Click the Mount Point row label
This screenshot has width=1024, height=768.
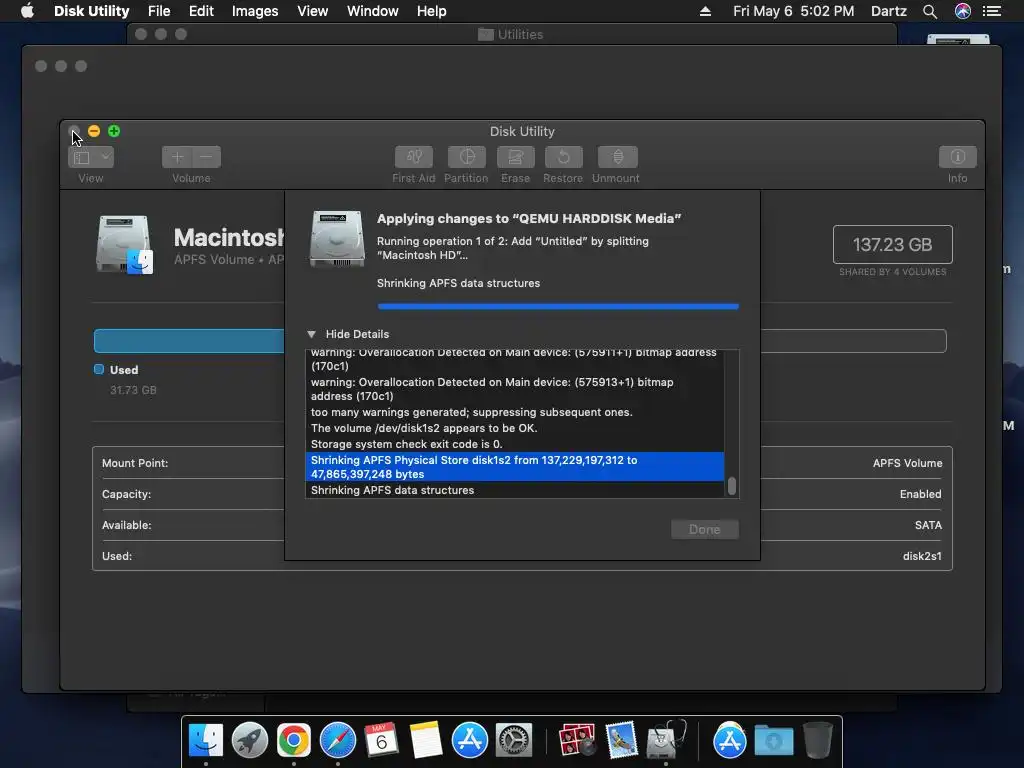click(135, 463)
